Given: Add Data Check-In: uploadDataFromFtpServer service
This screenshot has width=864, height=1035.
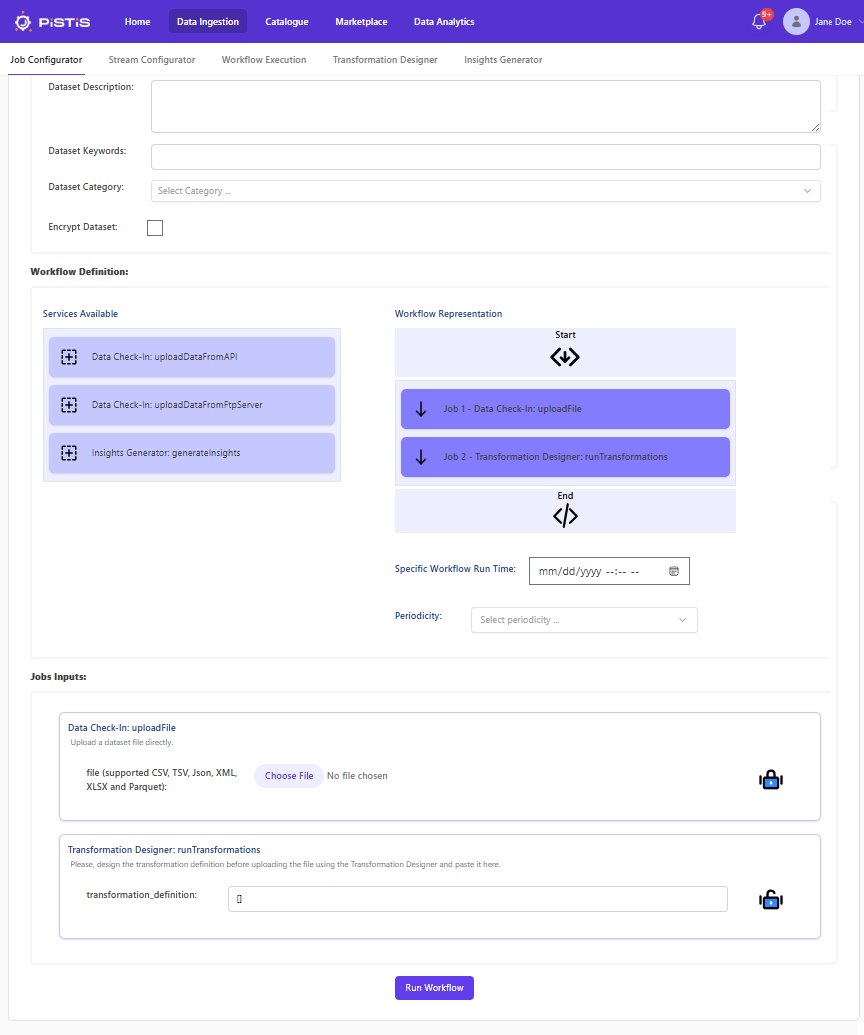Looking at the screenshot, I should [192, 405].
